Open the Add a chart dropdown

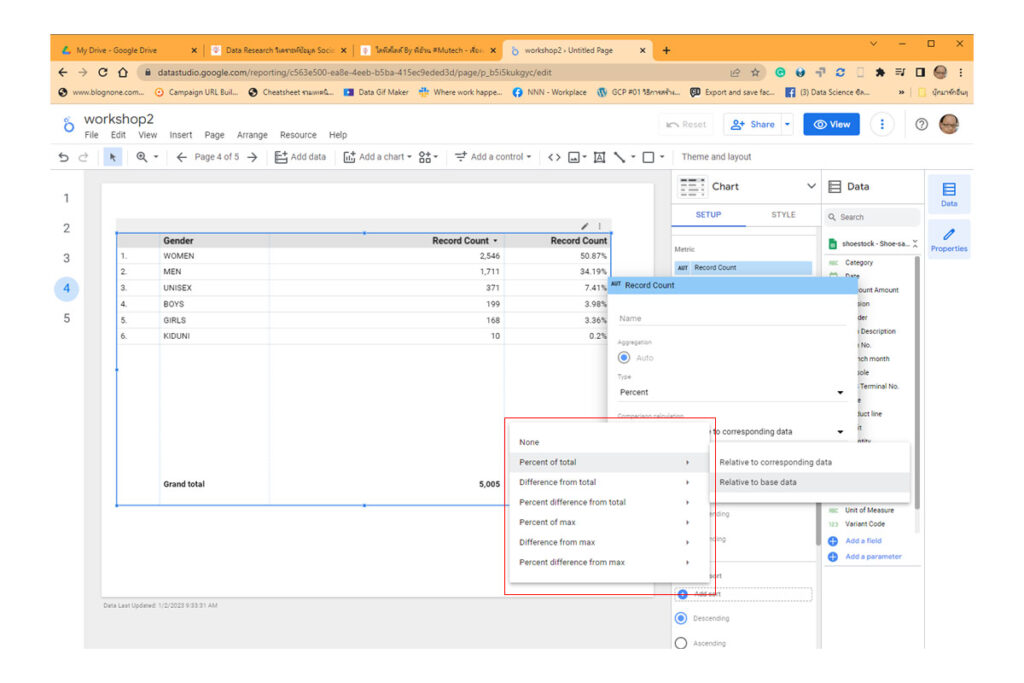[377, 157]
